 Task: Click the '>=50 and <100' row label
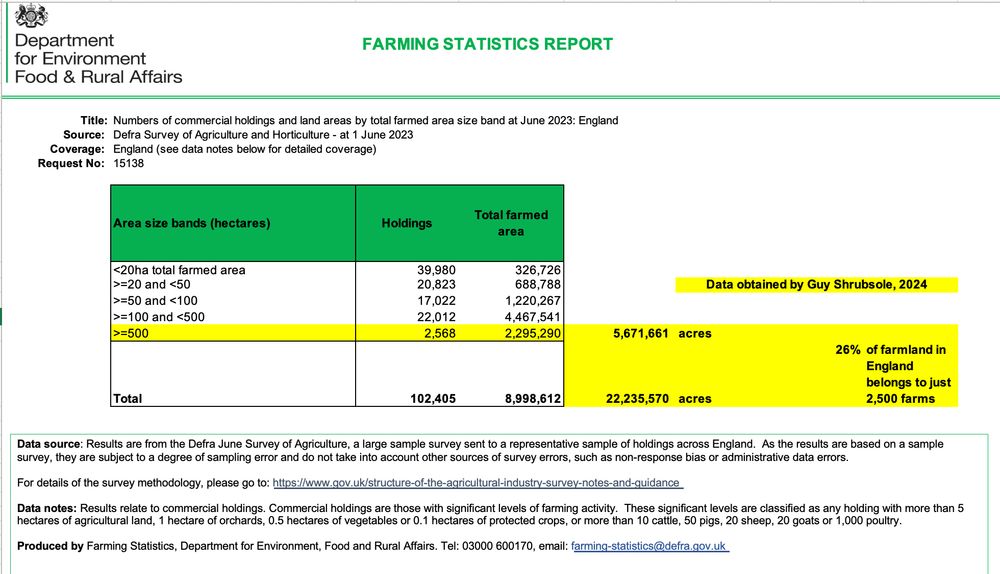[156, 300]
